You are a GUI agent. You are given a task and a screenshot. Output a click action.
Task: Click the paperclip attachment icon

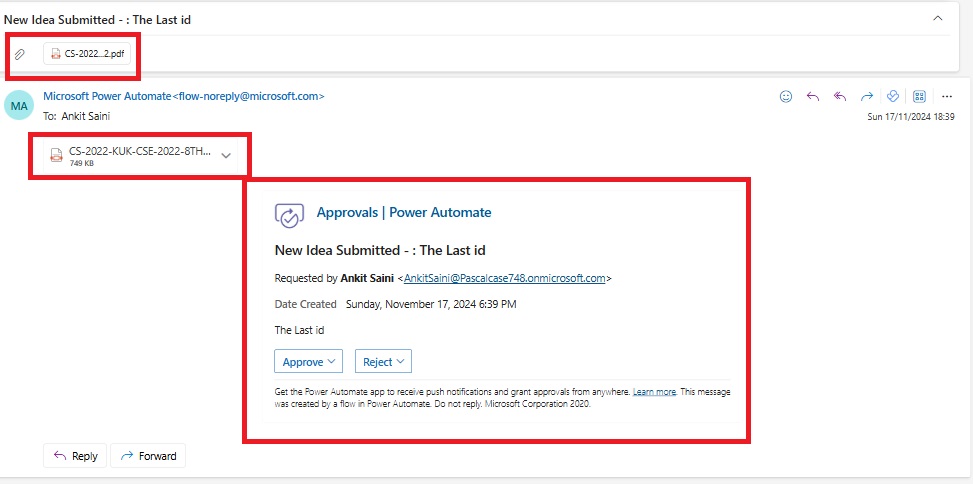20,54
